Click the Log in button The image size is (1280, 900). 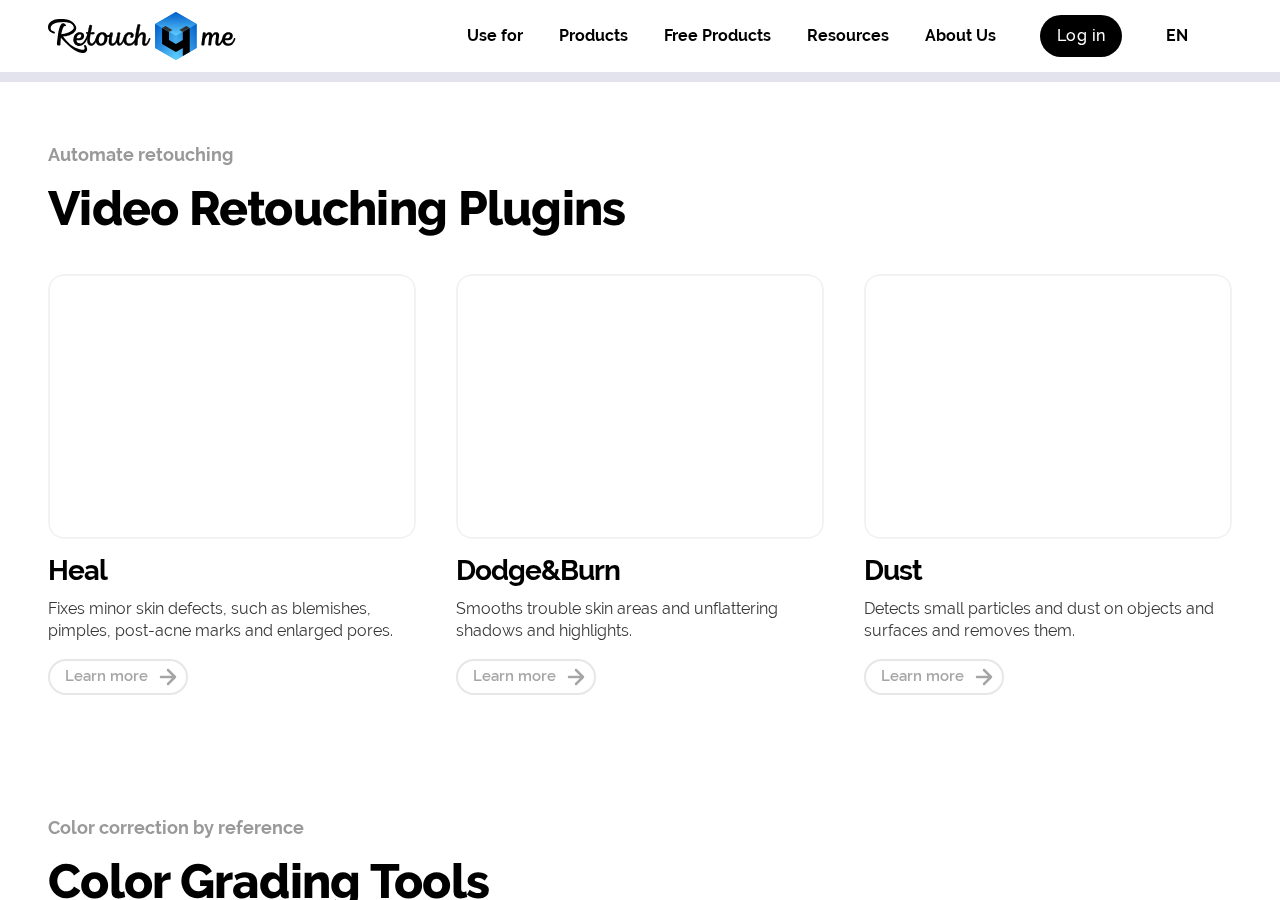(x=1081, y=36)
